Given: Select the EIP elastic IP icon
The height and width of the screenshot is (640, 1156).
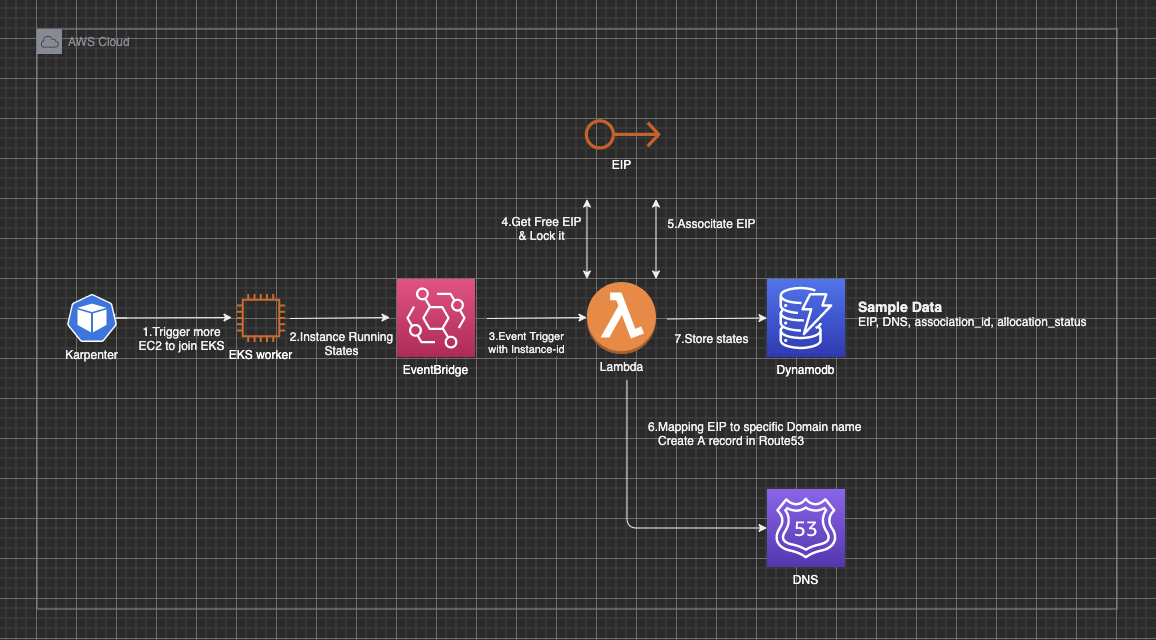Looking at the screenshot, I should pyautogui.click(x=622, y=135).
